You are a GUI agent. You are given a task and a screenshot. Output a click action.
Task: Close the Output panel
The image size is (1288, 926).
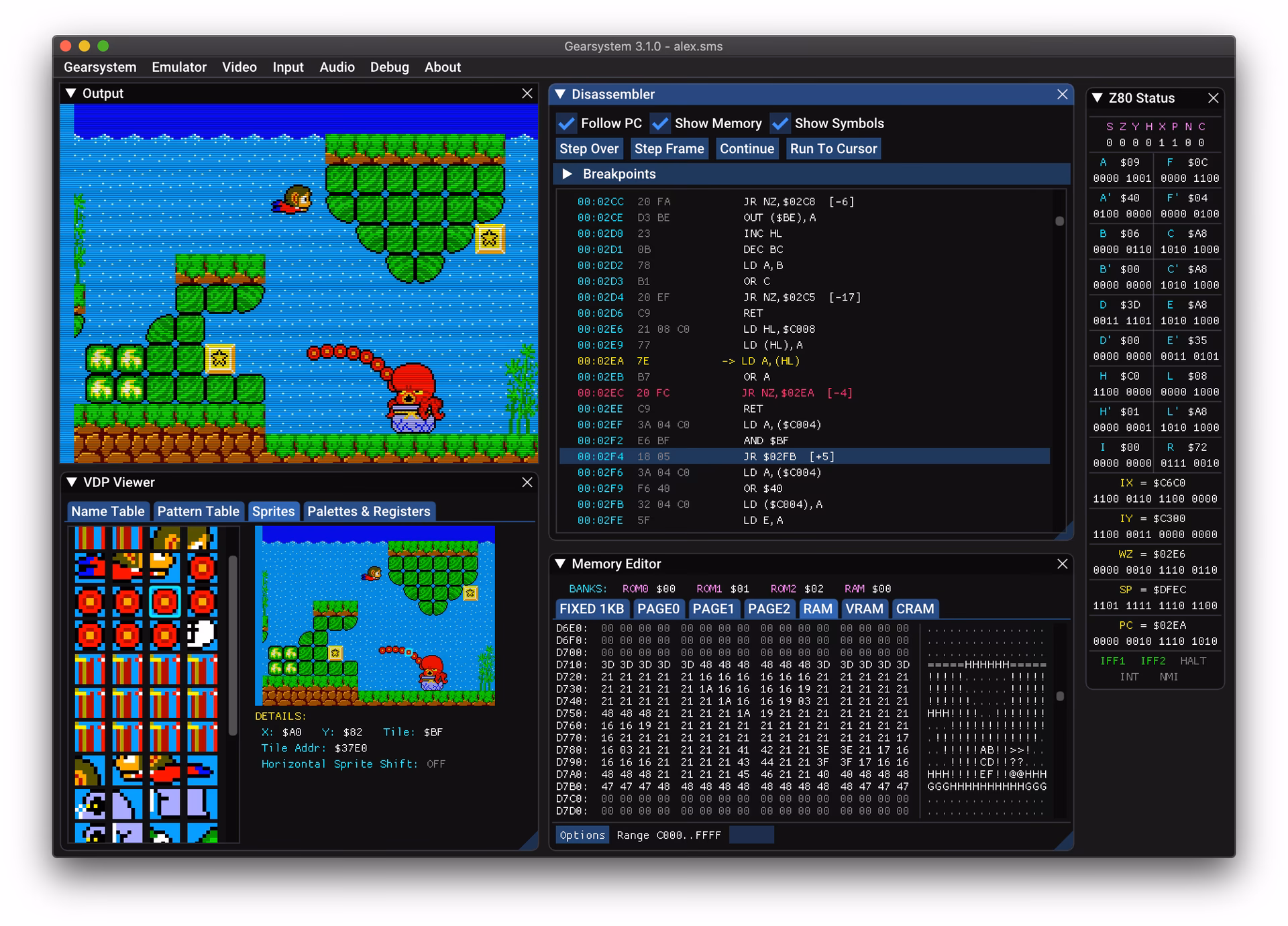click(x=527, y=93)
